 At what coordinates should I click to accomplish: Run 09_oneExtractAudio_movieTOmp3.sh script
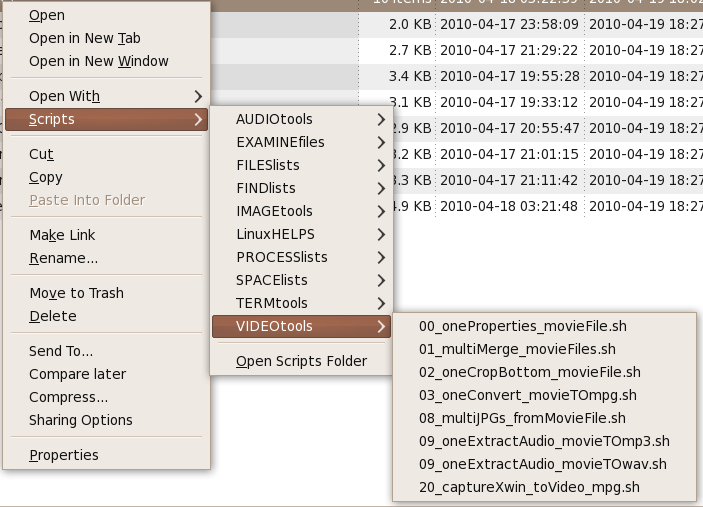(544, 441)
